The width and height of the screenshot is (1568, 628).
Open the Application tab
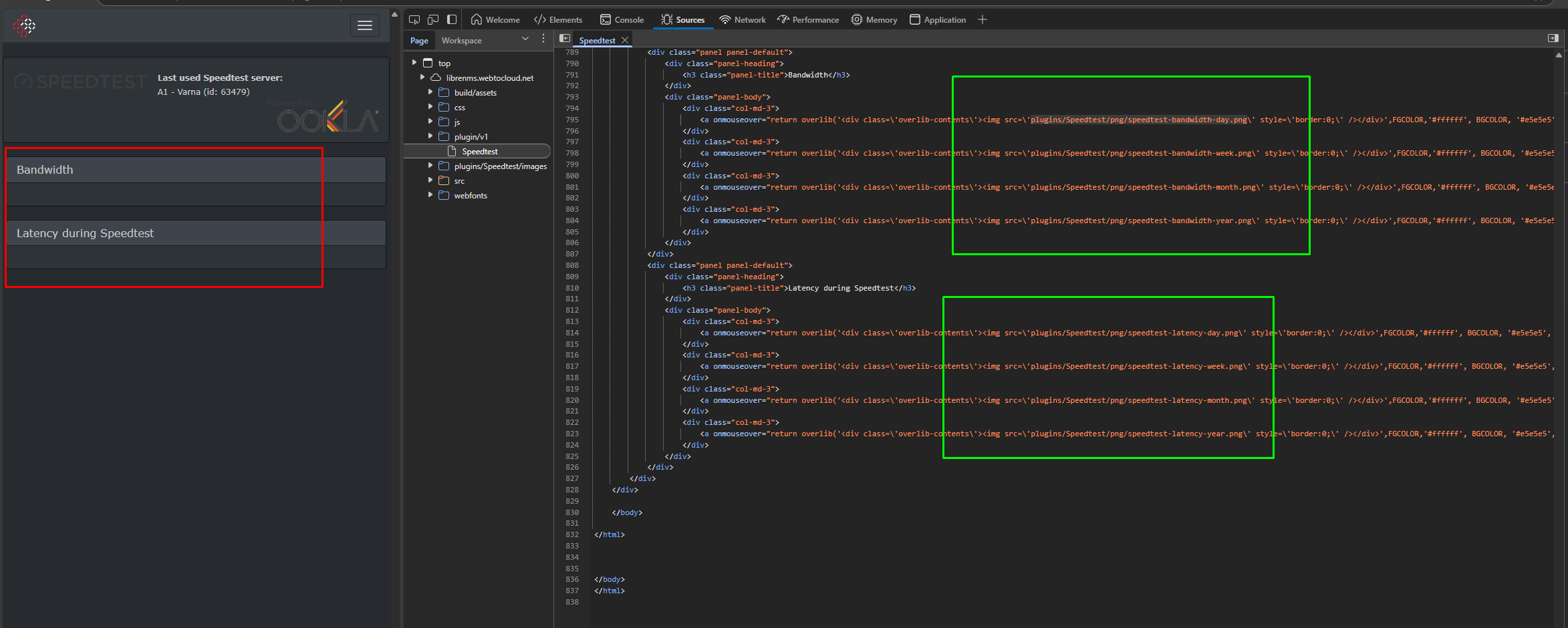(x=938, y=19)
